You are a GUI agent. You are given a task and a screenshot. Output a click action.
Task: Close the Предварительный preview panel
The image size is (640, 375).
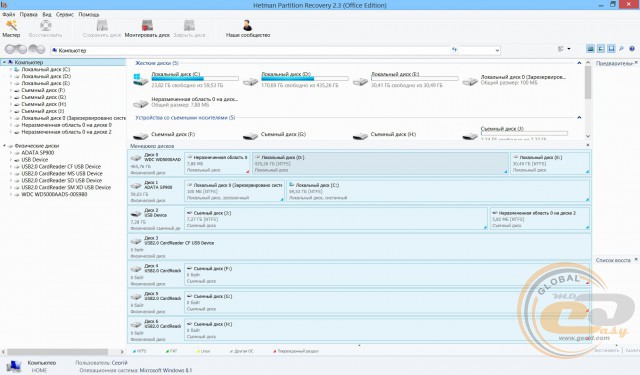[x=636, y=63]
